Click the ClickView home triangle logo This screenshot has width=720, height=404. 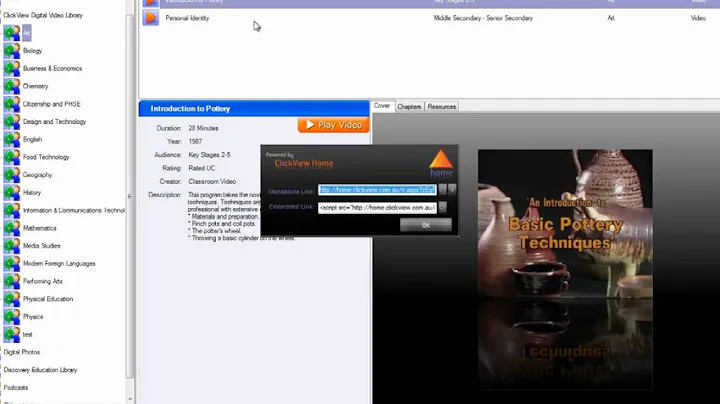(x=441, y=163)
